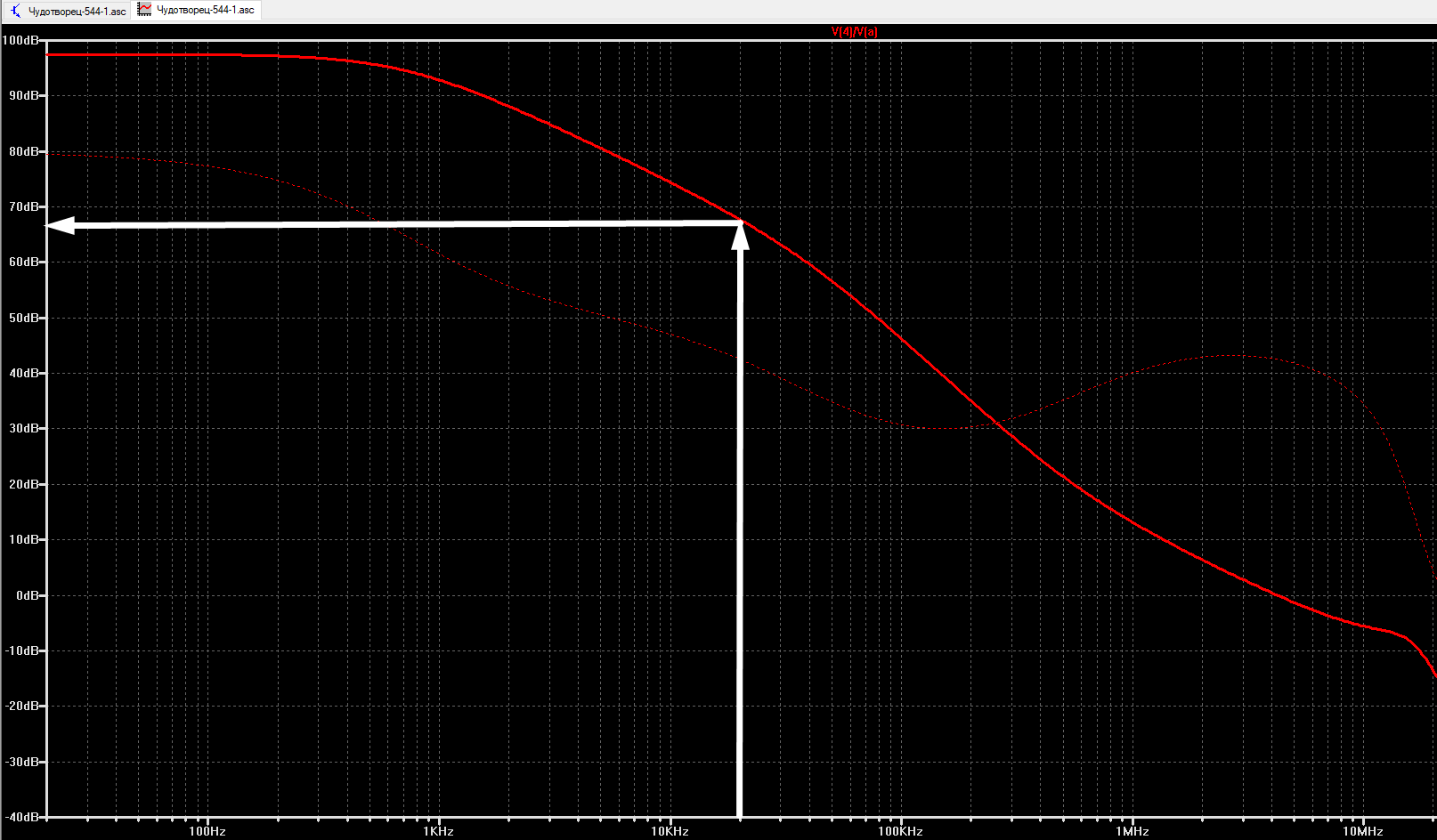
Task: Switch to the schematic tab Чудотворец-544-1.asc
Action: click(68, 11)
